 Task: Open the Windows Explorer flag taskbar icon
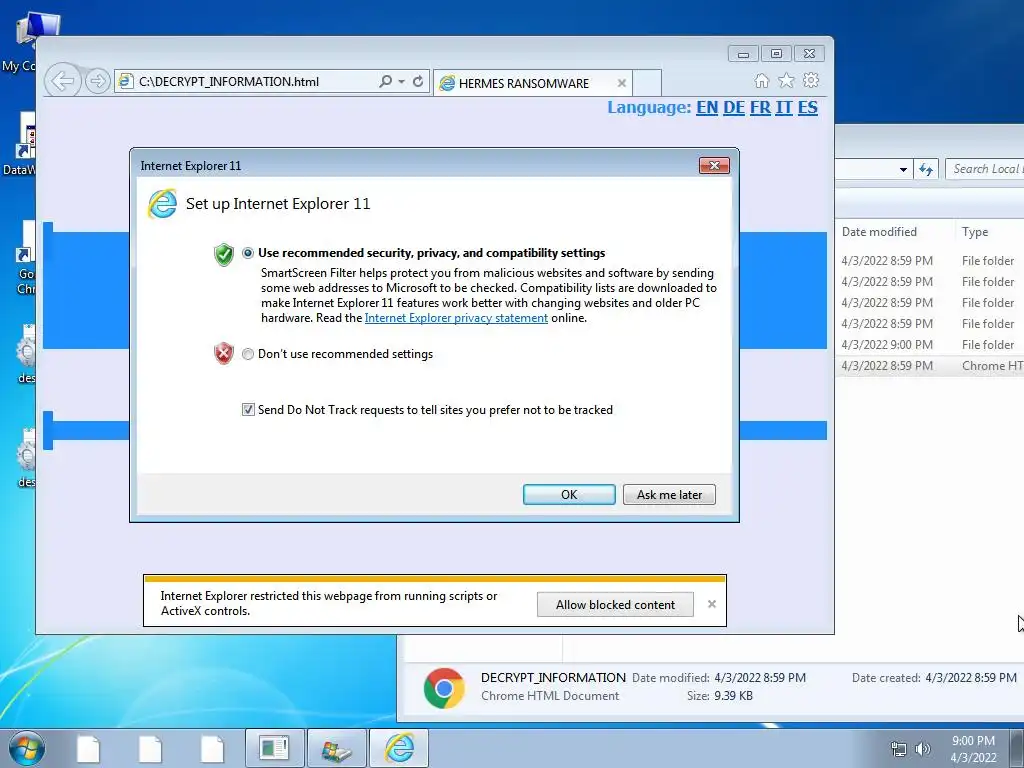coord(337,748)
